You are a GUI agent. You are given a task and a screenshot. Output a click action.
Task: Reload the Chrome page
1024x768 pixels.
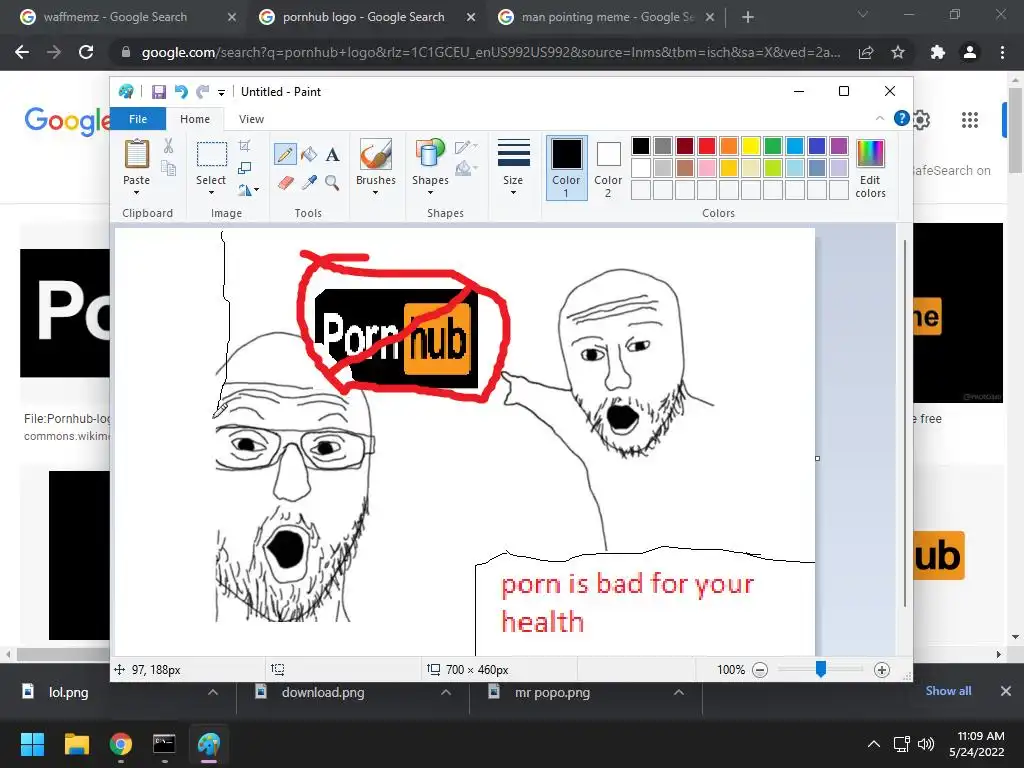[x=86, y=52]
